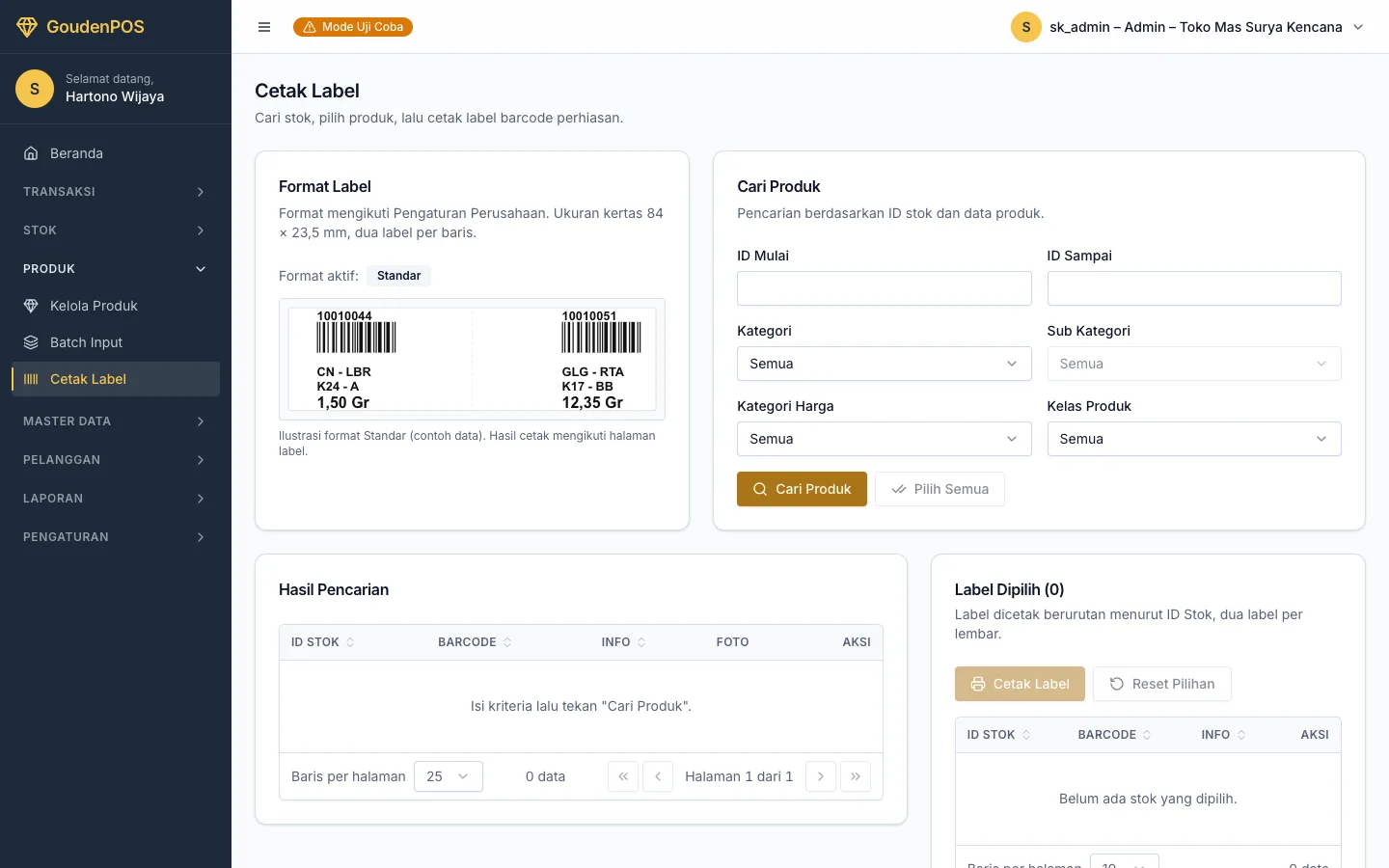
Task: Sort Label Dipilih INFO column
Action: click(1223, 735)
